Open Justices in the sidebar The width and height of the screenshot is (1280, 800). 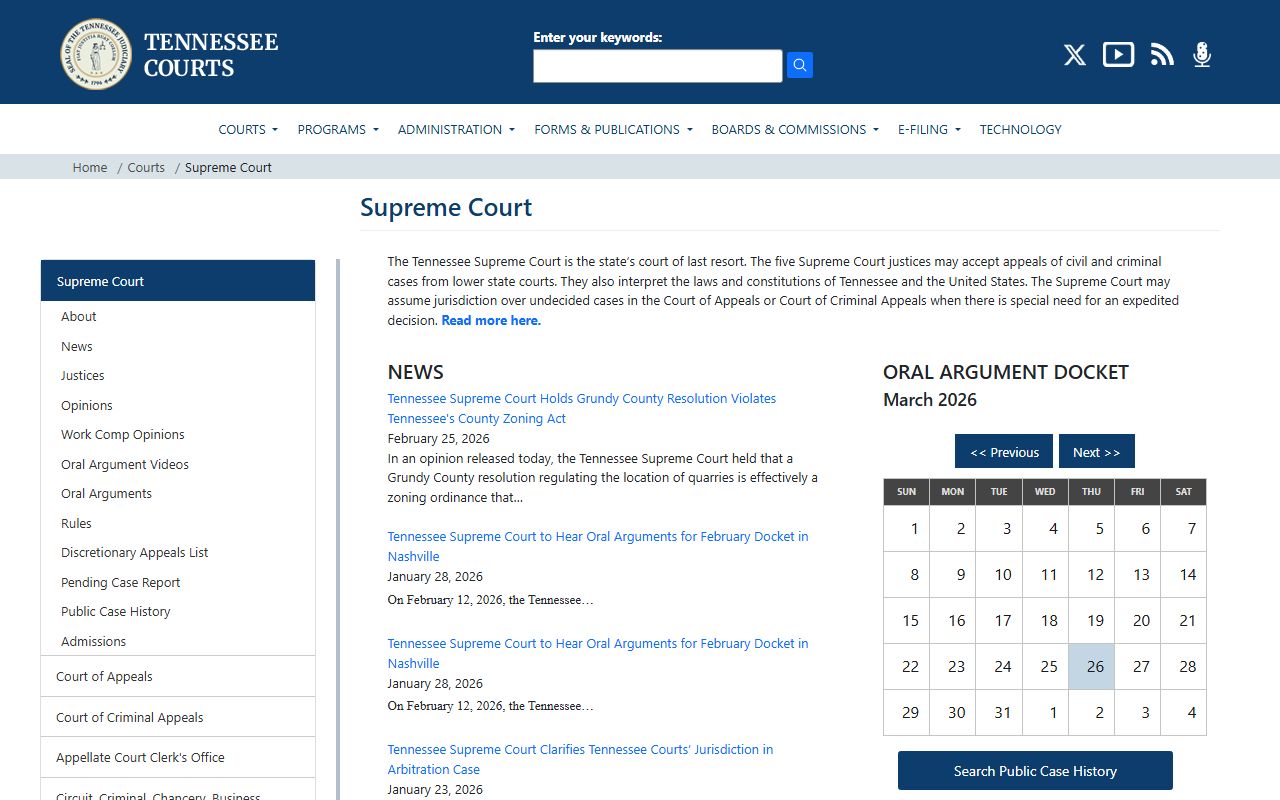click(83, 375)
